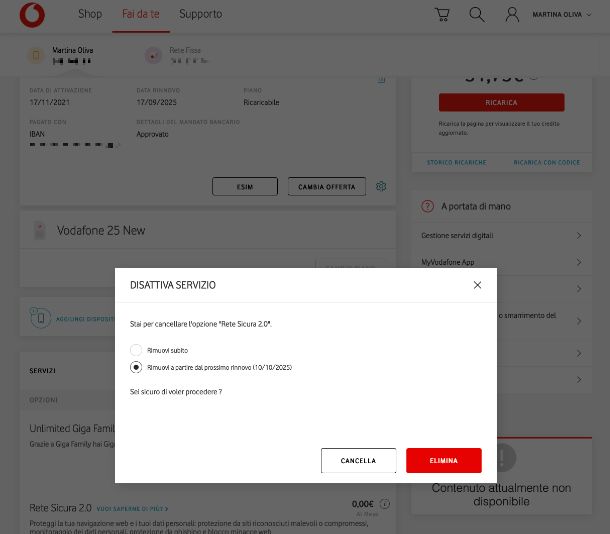The height and width of the screenshot is (534, 610).
Task: Open the chevron beside smarrimento del
Action: [x=579, y=321]
